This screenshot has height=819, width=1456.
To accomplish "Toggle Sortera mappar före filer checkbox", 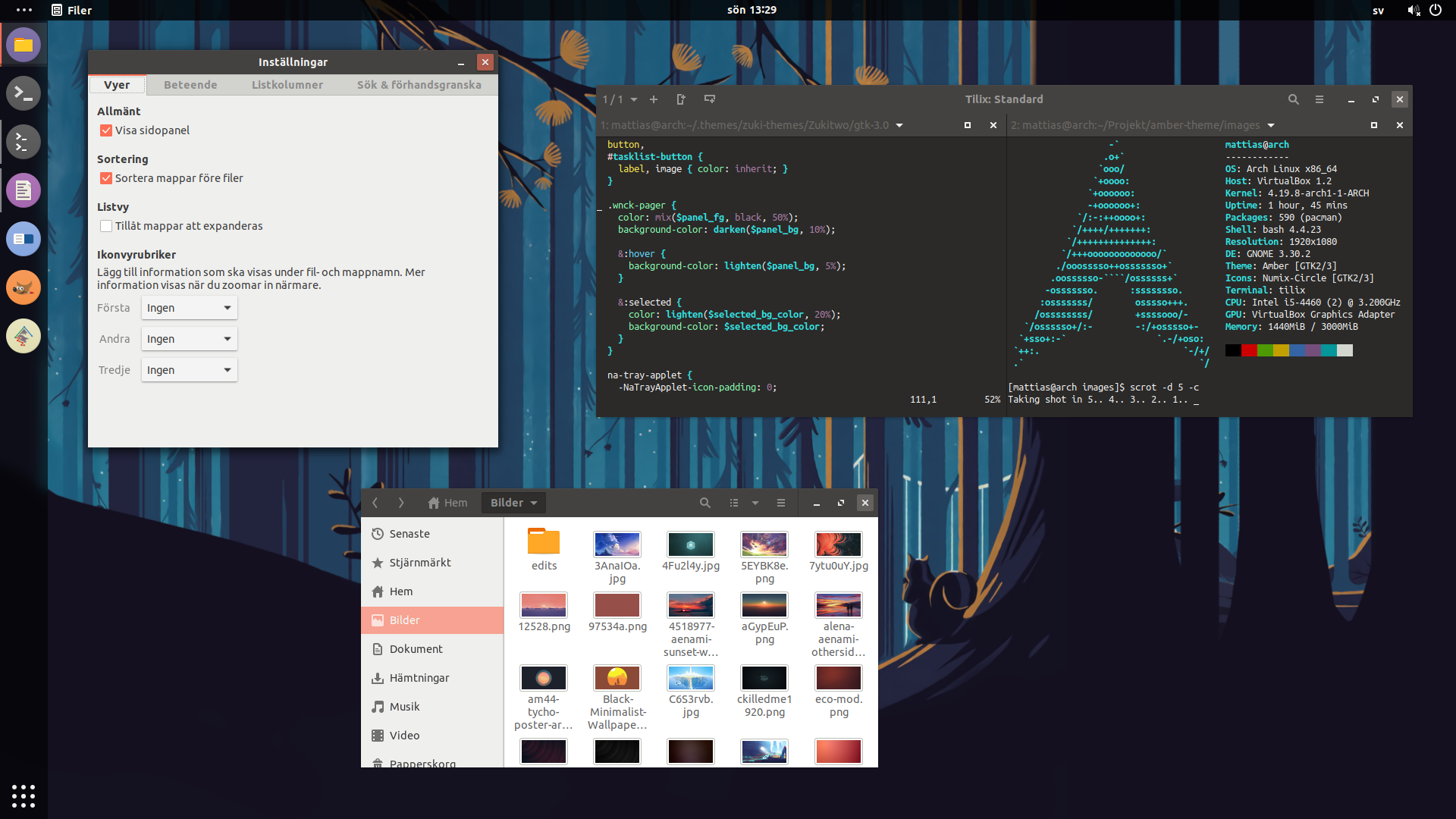I will click(x=106, y=178).
